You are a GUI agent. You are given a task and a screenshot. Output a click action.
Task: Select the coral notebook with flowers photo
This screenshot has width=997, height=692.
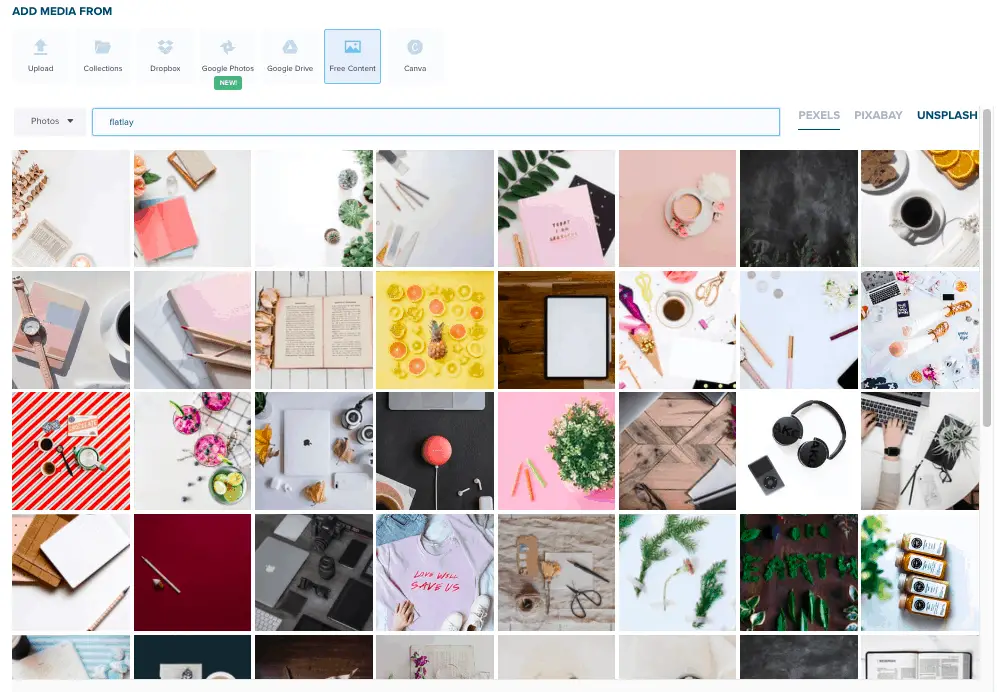pyautogui.click(x=193, y=209)
